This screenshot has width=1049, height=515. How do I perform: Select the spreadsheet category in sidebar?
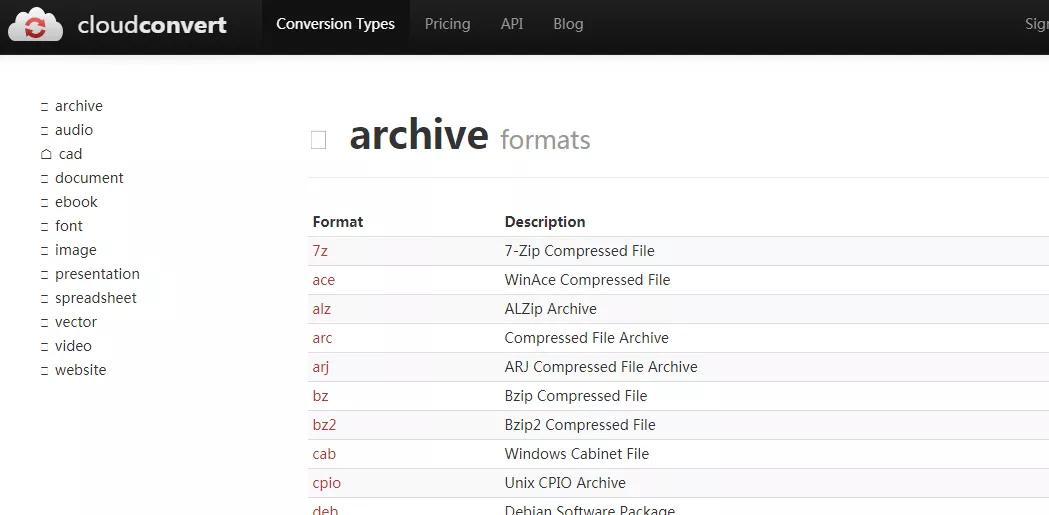[96, 298]
